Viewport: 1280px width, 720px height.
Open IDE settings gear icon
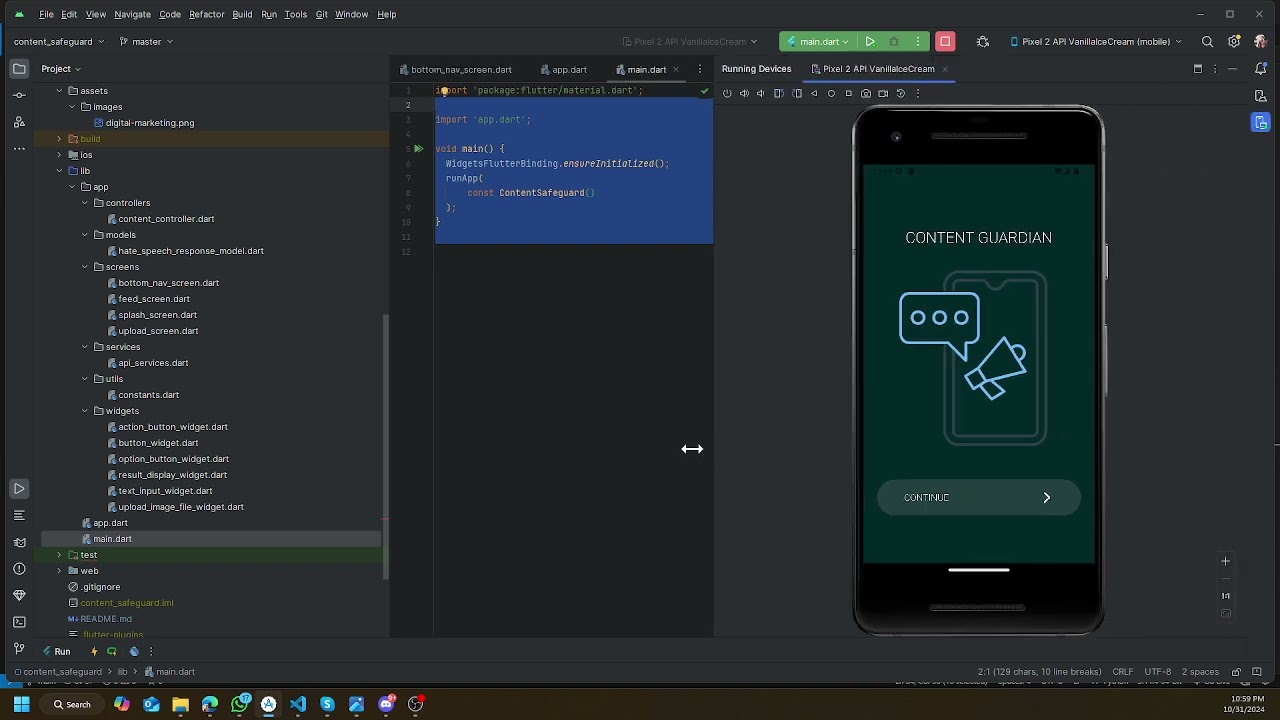pos(1234,42)
